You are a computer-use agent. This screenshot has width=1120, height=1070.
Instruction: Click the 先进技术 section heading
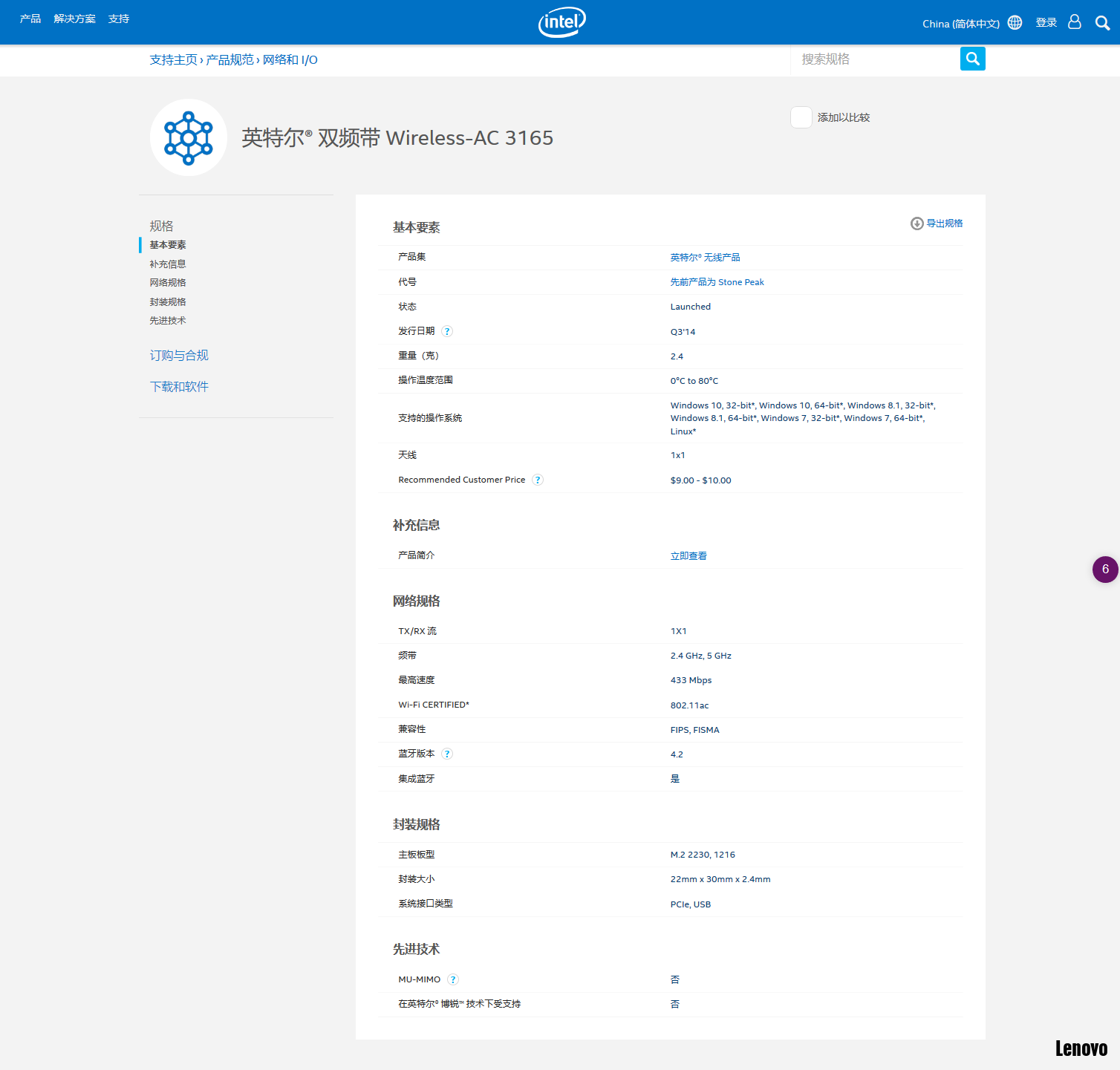pos(416,949)
